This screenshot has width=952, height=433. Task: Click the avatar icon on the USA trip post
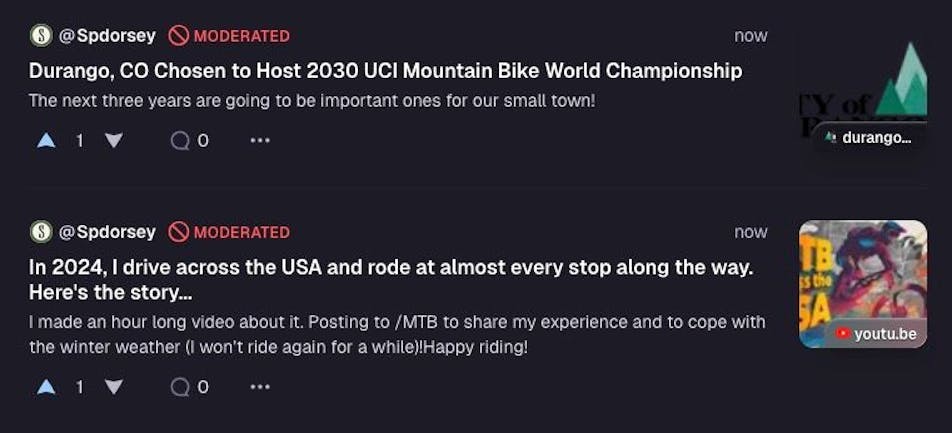[x=41, y=232]
